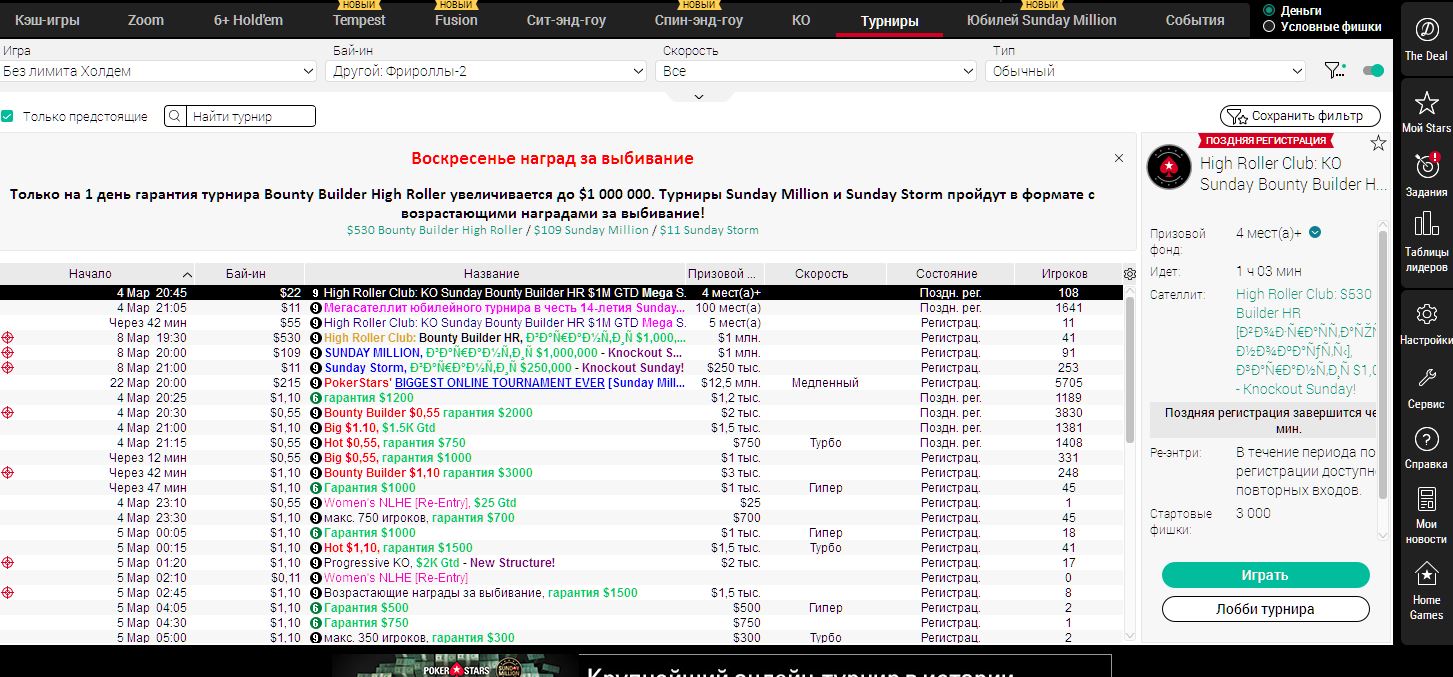Click tournament list vertical scrollbar
This screenshot has width=1453, height=677.
tap(1130, 370)
